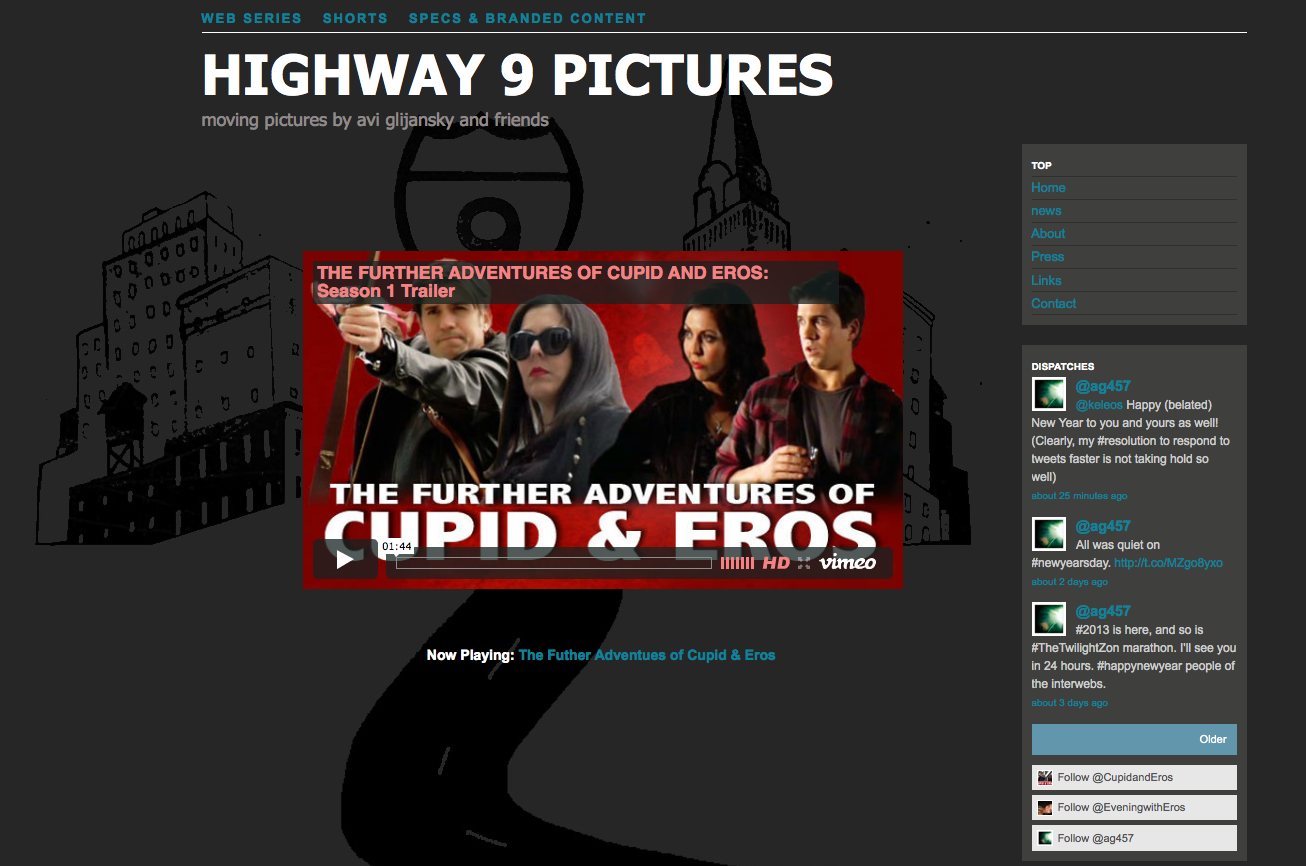Switch to the SHORTS section
This screenshot has width=1306, height=866.
(x=355, y=17)
